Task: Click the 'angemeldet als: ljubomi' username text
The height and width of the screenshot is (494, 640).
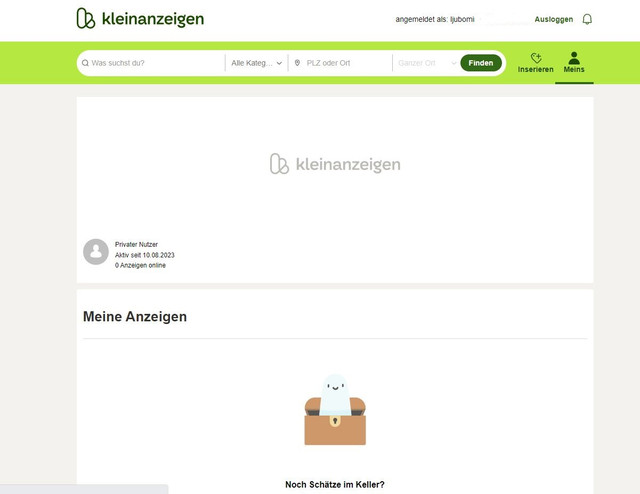Action: point(435,19)
